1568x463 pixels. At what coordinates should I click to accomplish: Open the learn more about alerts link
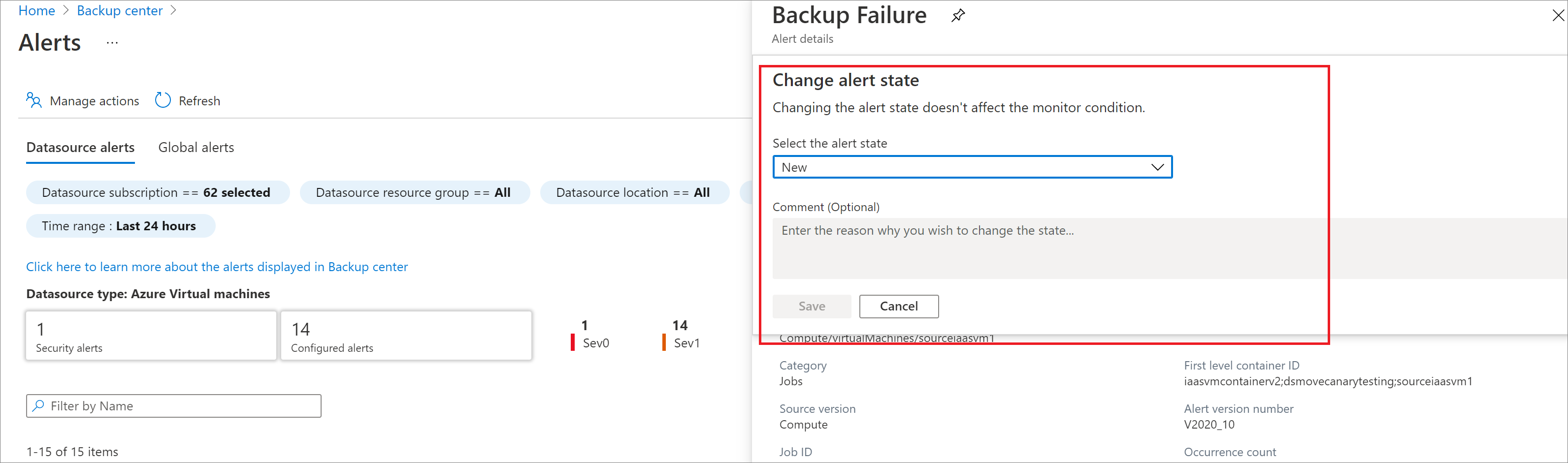(217, 267)
